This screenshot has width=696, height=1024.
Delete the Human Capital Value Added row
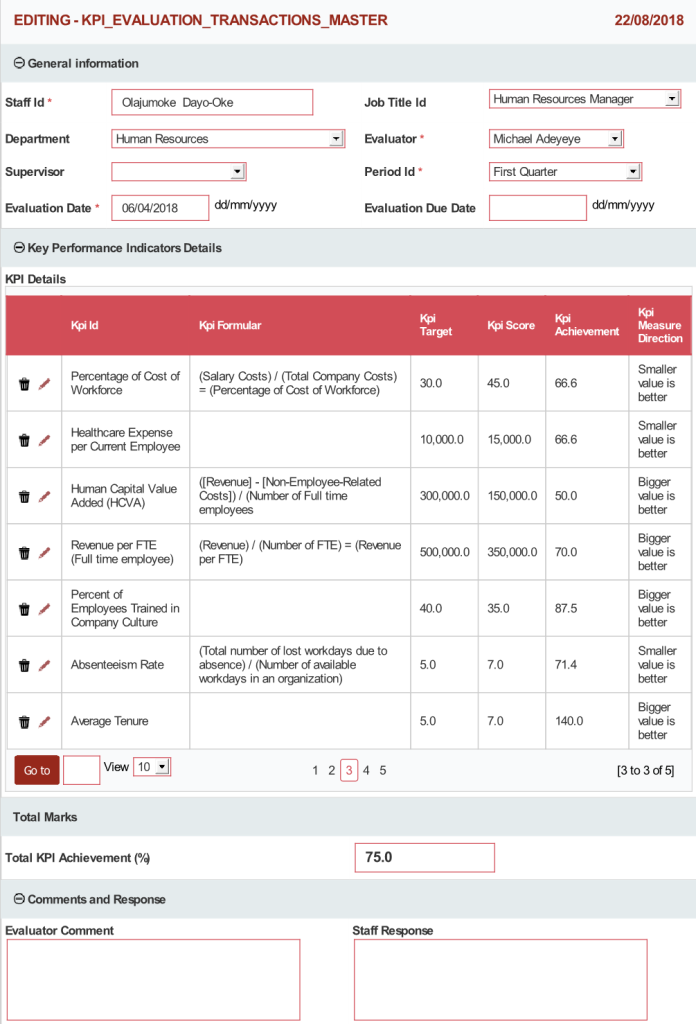pos(24,497)
